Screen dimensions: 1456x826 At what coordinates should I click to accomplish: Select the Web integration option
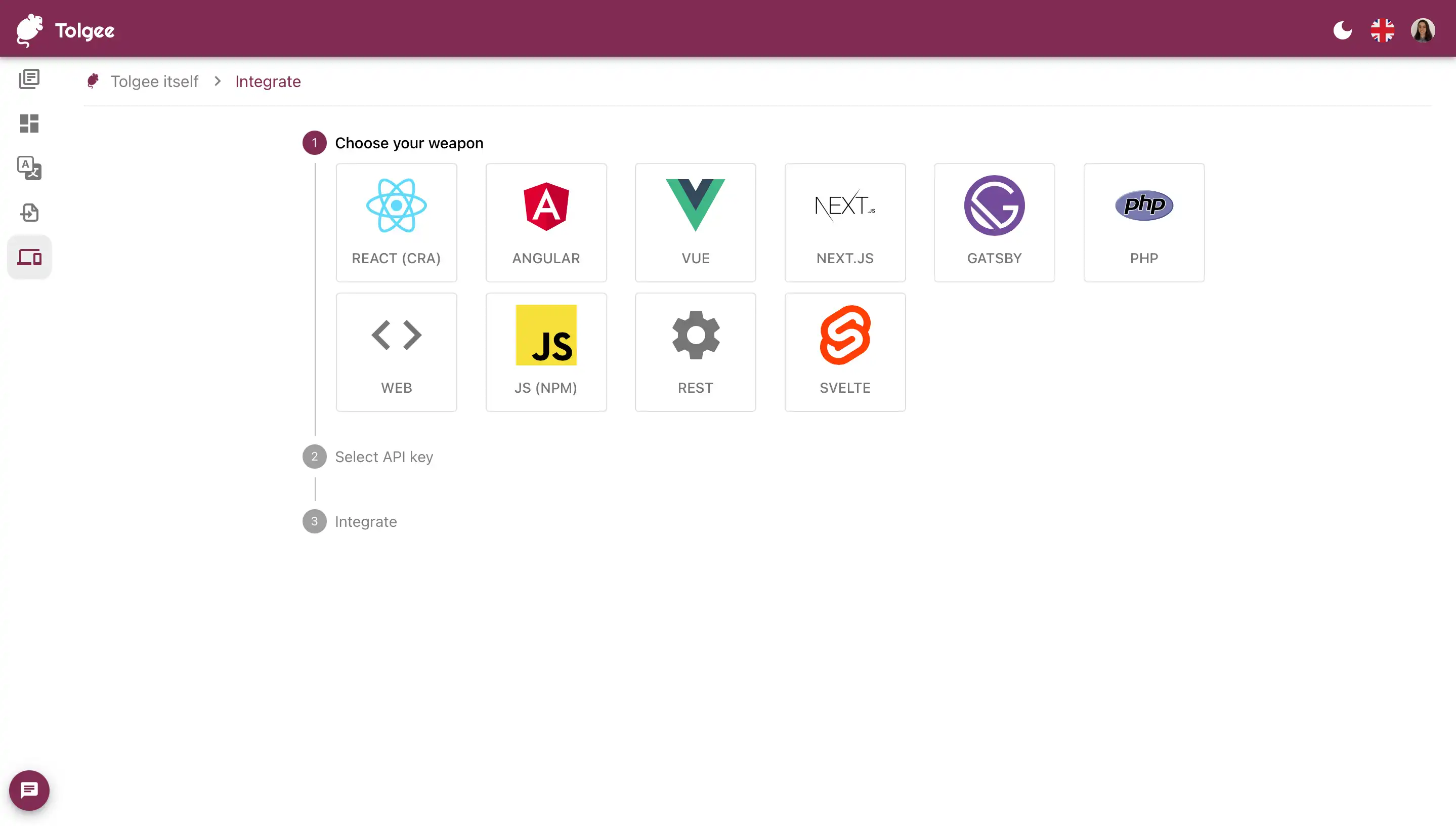tap(396, 351)
